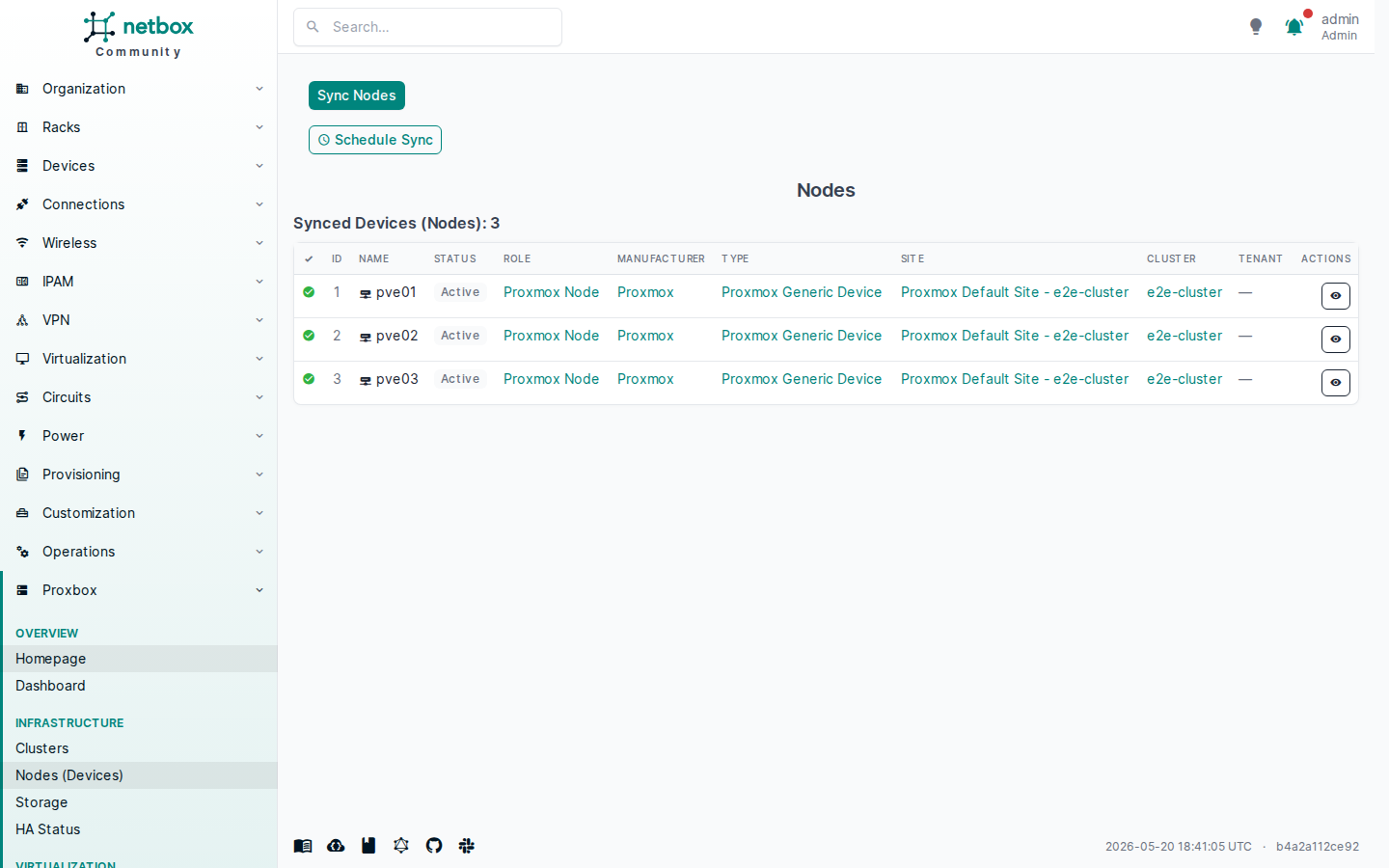Open Proxmox Node role link for pve01

coord(552,292)
